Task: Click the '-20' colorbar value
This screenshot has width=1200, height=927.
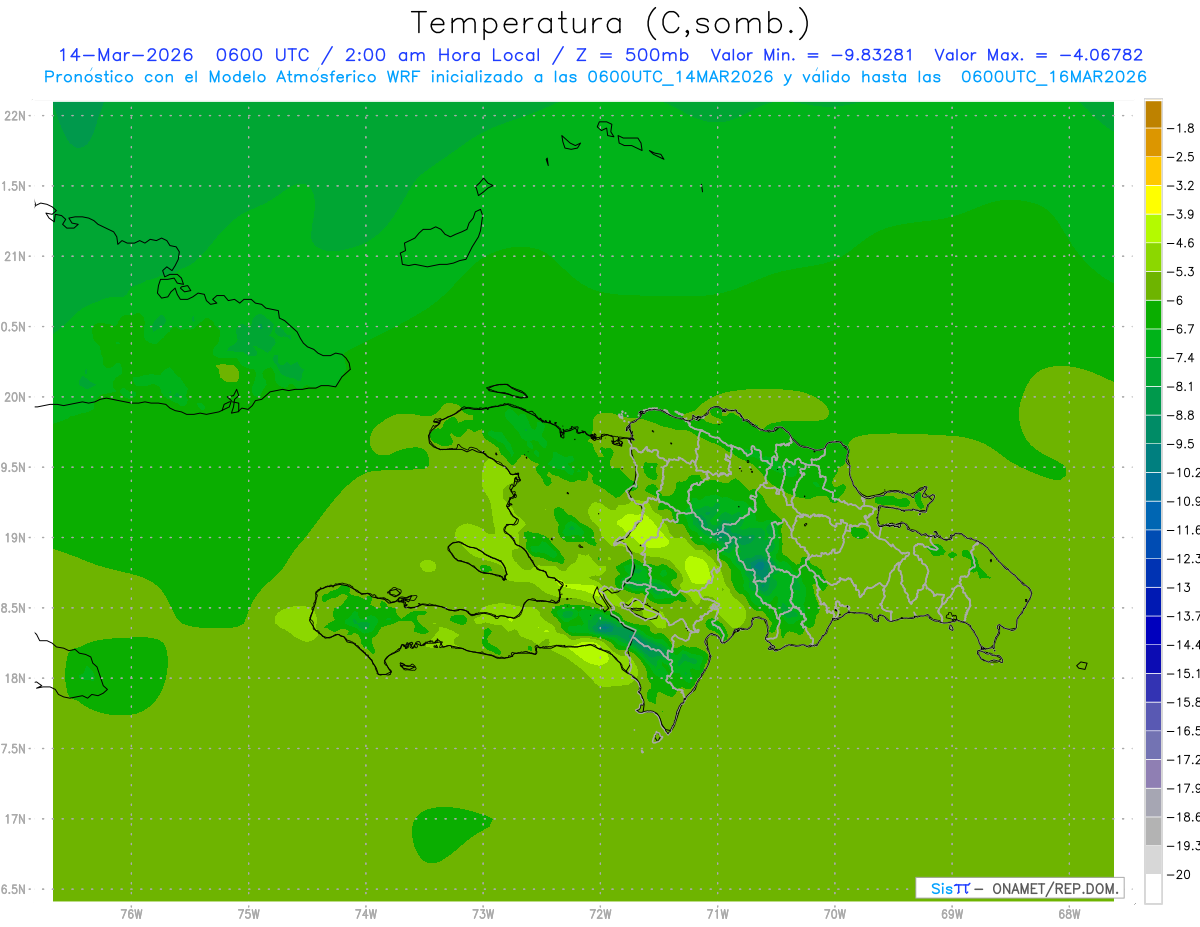Action: tap(1179, 874)
